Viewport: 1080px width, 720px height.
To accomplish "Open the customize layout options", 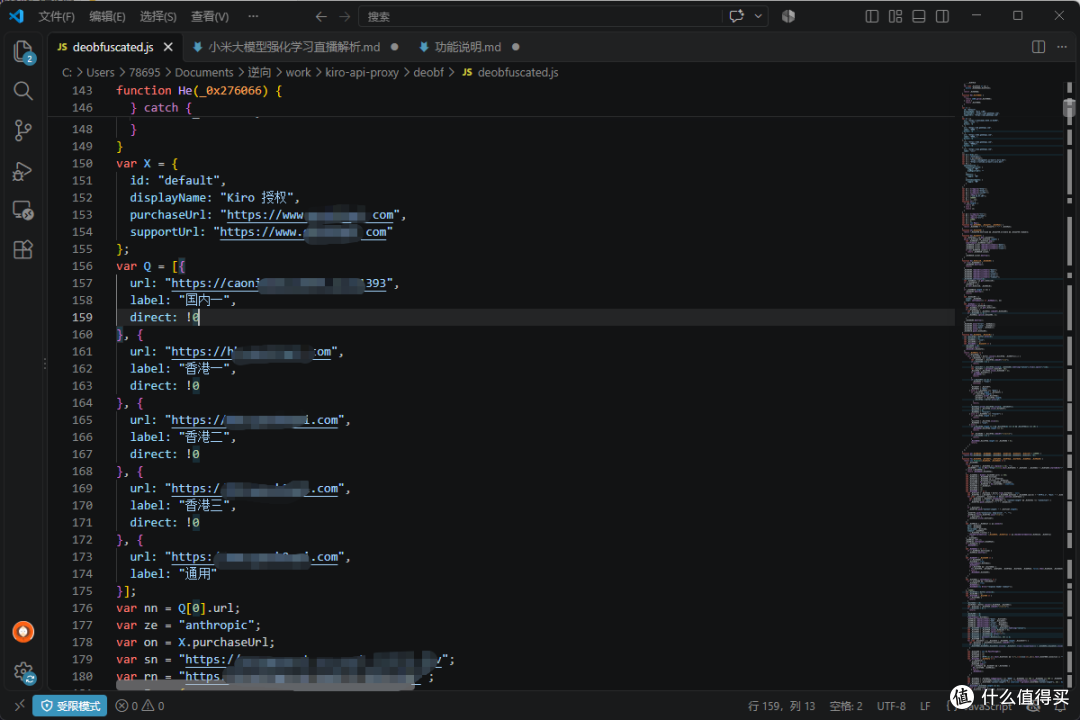I will (895, 16).
